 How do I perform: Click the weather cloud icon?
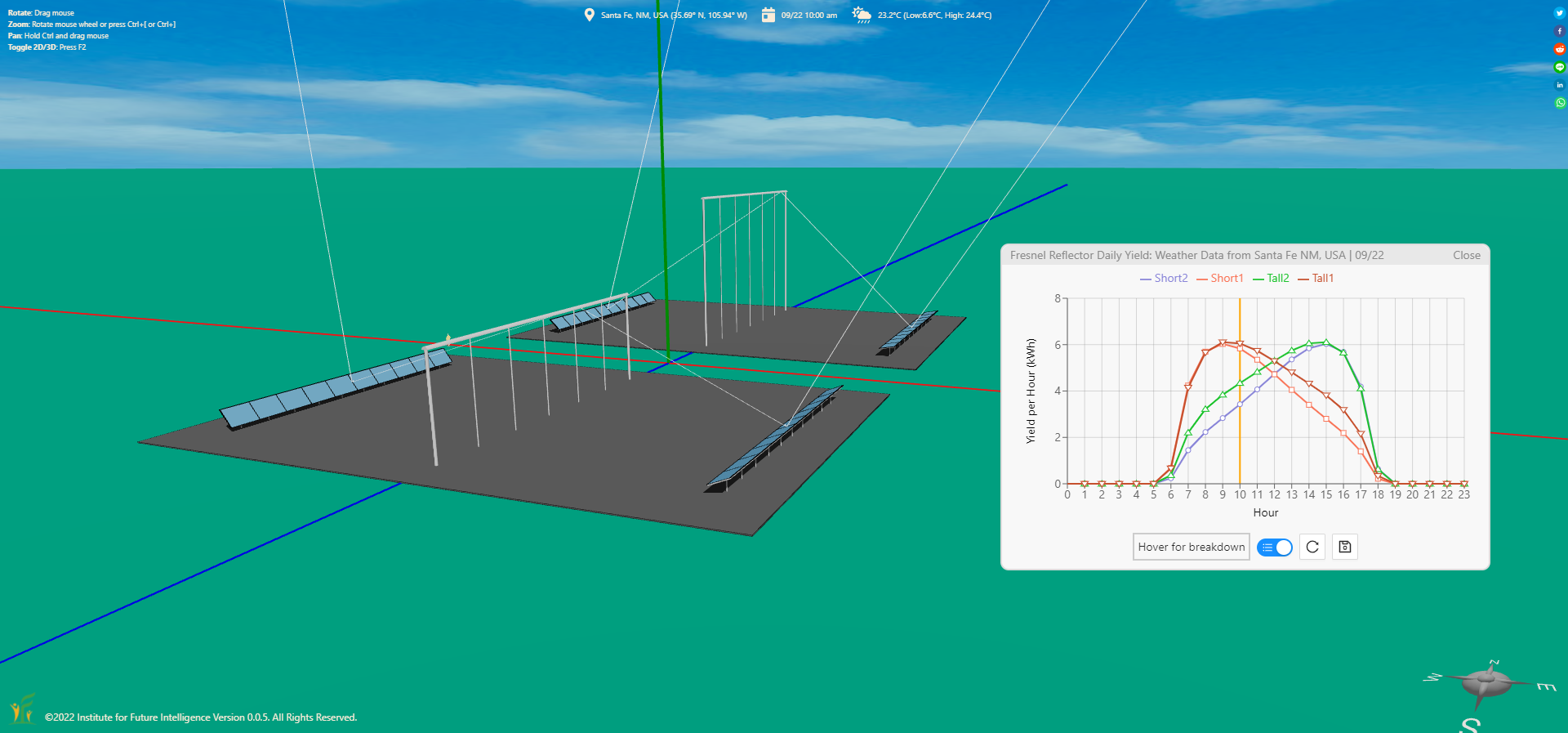click(862, 15)
